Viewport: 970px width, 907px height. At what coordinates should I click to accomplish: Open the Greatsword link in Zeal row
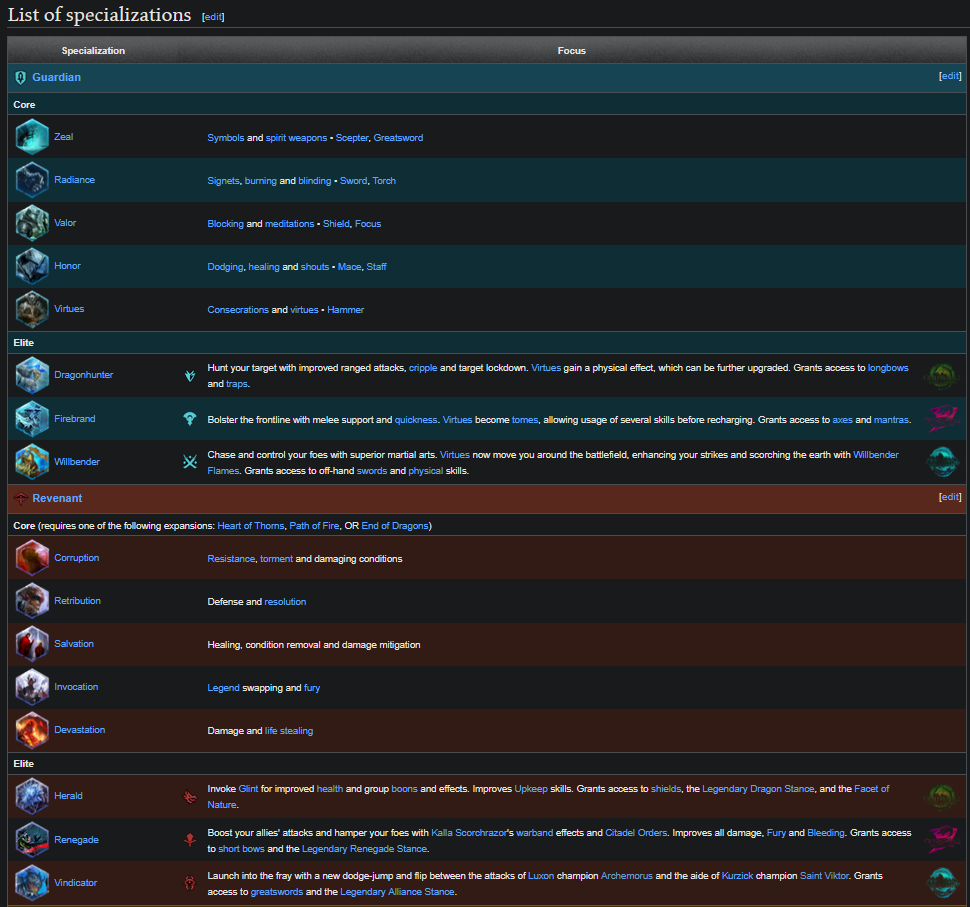click(398, 138)
